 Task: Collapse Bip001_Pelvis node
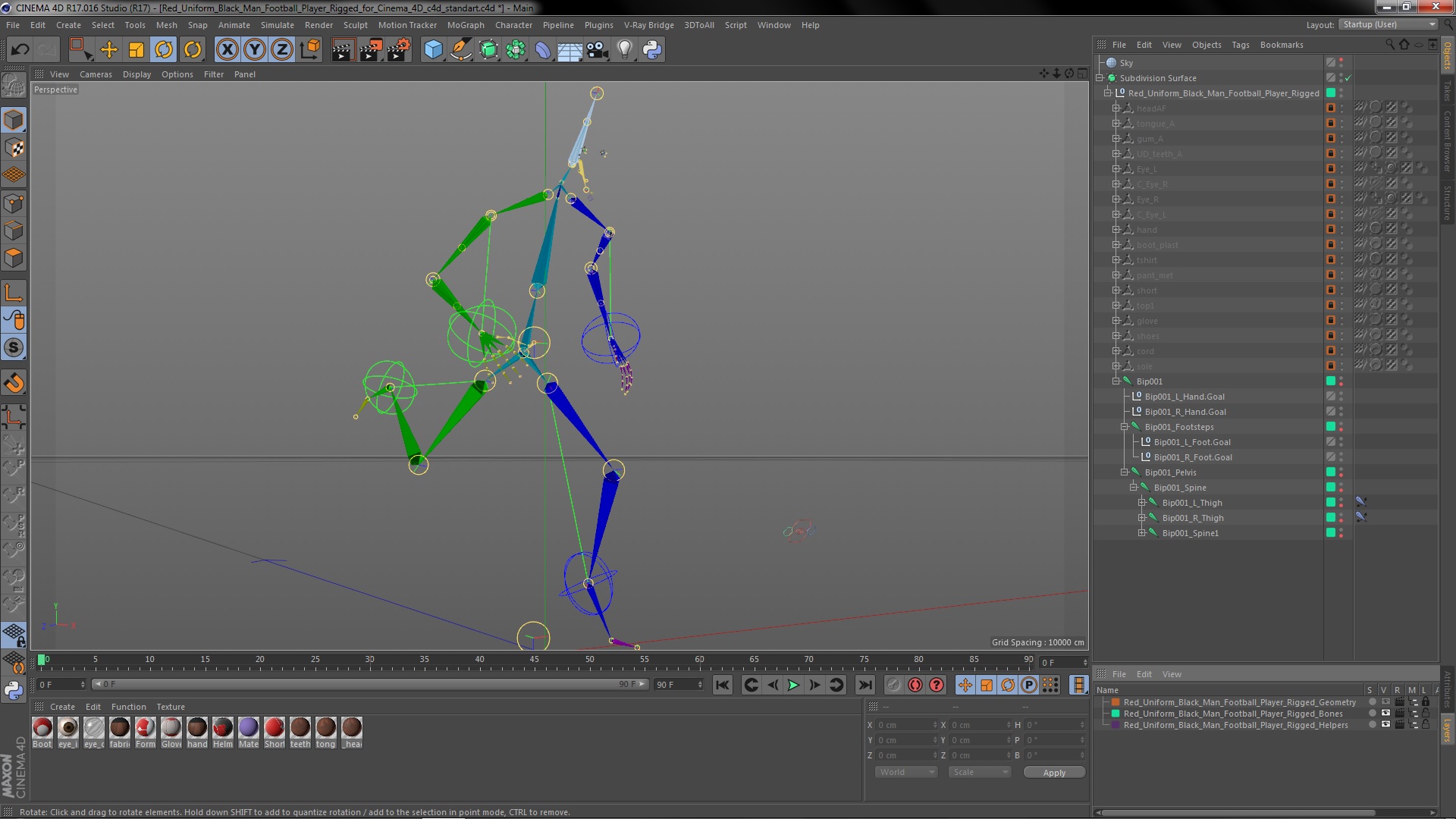(x=1124, y=472)
